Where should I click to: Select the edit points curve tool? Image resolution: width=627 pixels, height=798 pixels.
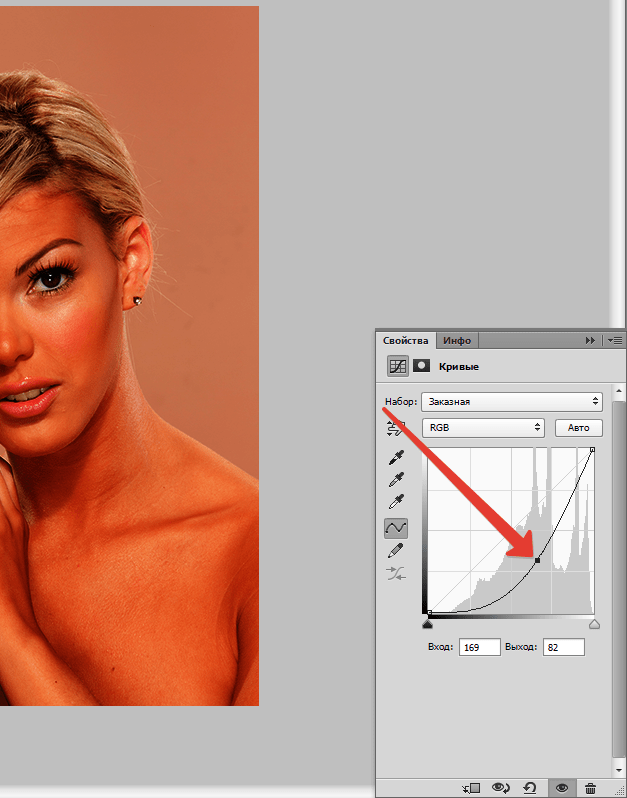click(x=396, y=528)
